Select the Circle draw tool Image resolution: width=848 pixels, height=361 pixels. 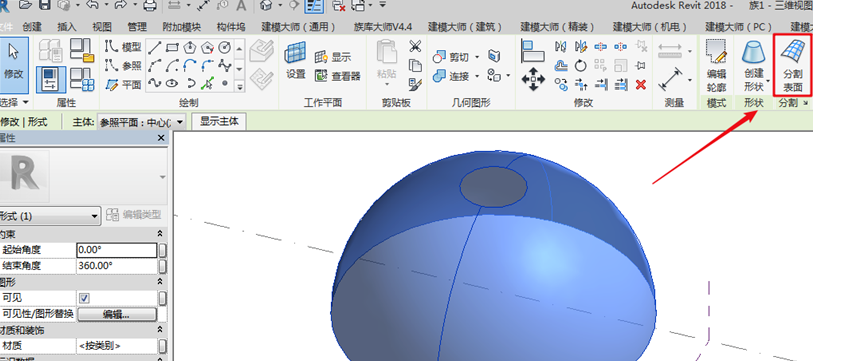tap(224, 48)
